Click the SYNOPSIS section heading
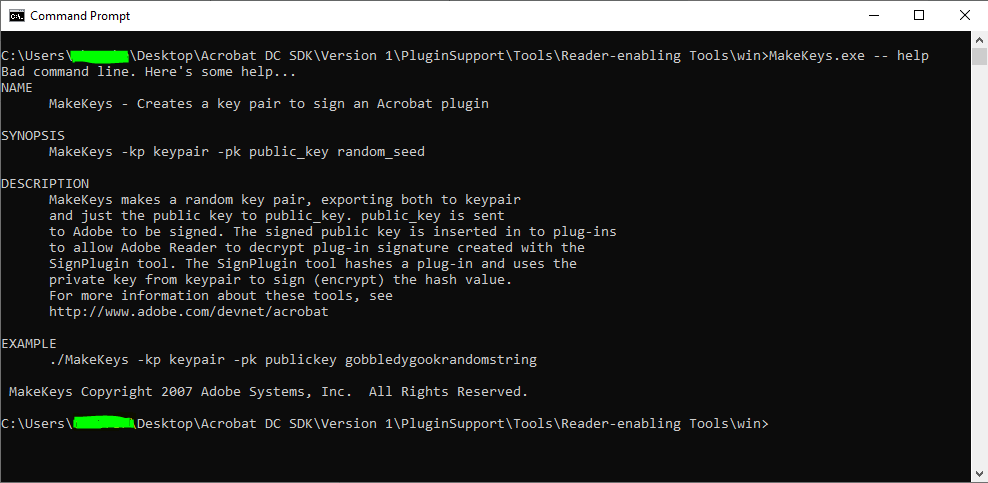 coord(33,136)
